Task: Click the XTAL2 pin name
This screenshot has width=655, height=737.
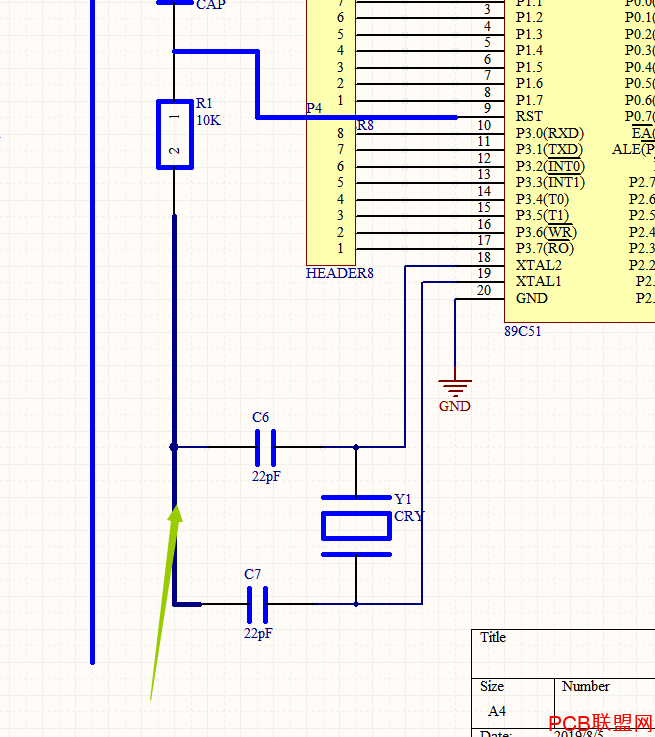Action: coord(538,265)
